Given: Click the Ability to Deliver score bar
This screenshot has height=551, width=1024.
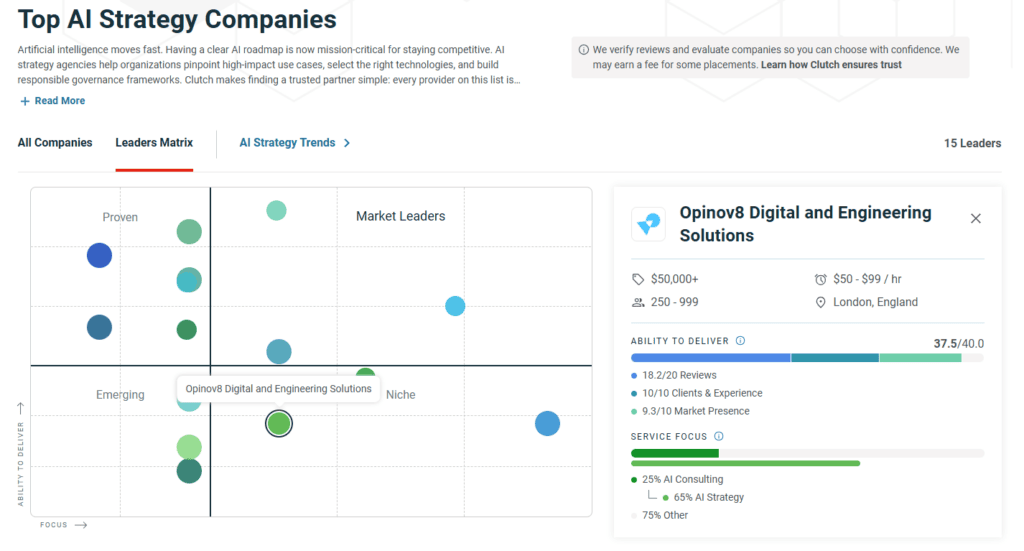Looking at the screenshot, I should [x=807, y=358].
